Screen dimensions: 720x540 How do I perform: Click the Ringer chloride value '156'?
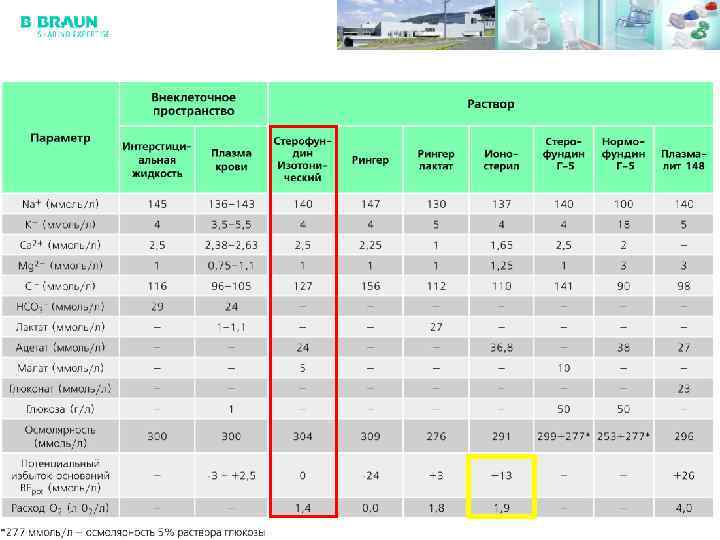click(370, 286)
